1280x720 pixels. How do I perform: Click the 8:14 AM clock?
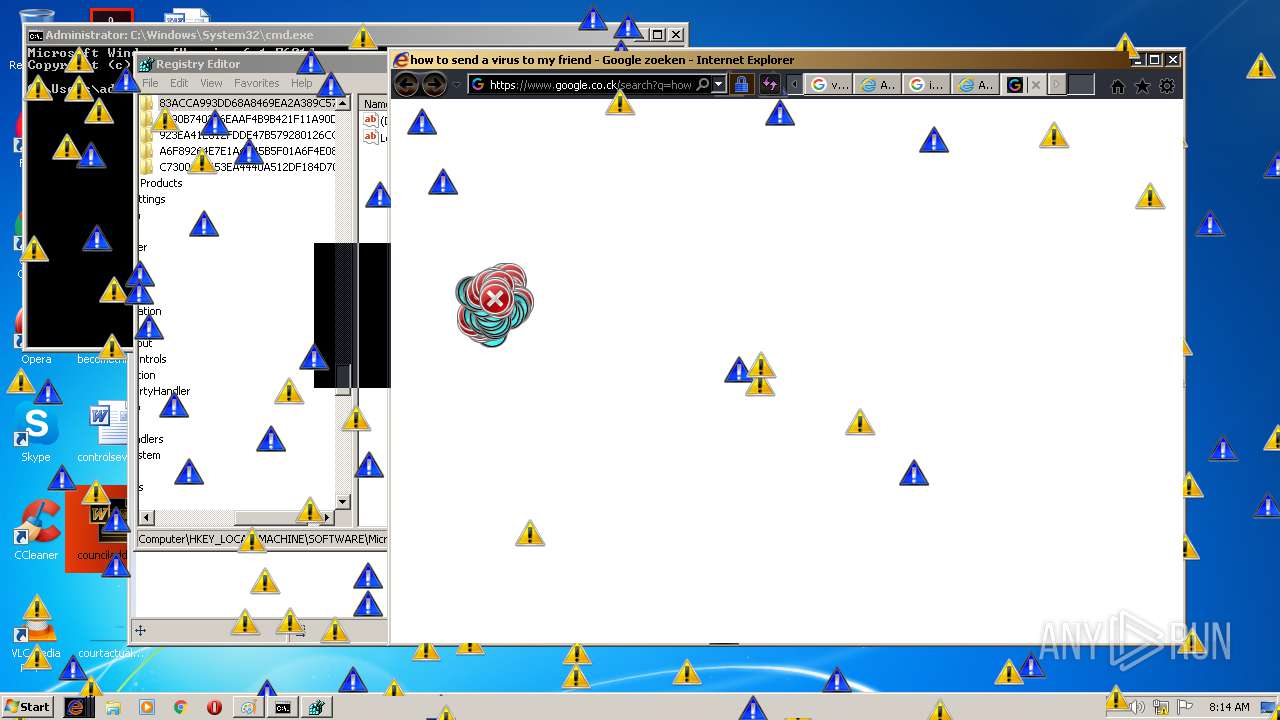tap(1229, 707)
